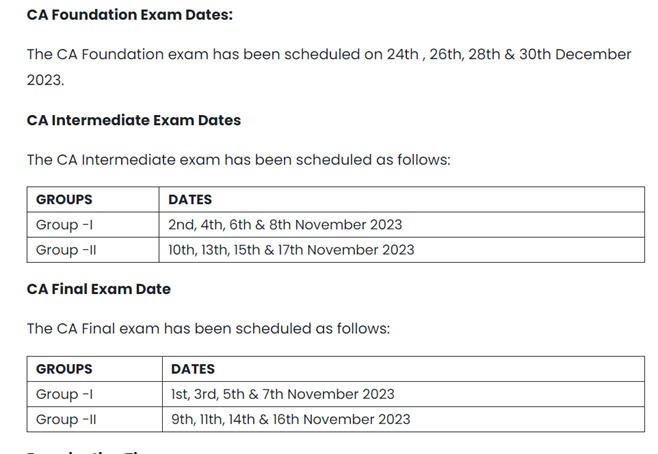Select 'Group -I' cell in Intermediate table
658x454 pixels.
coord(64,225)
